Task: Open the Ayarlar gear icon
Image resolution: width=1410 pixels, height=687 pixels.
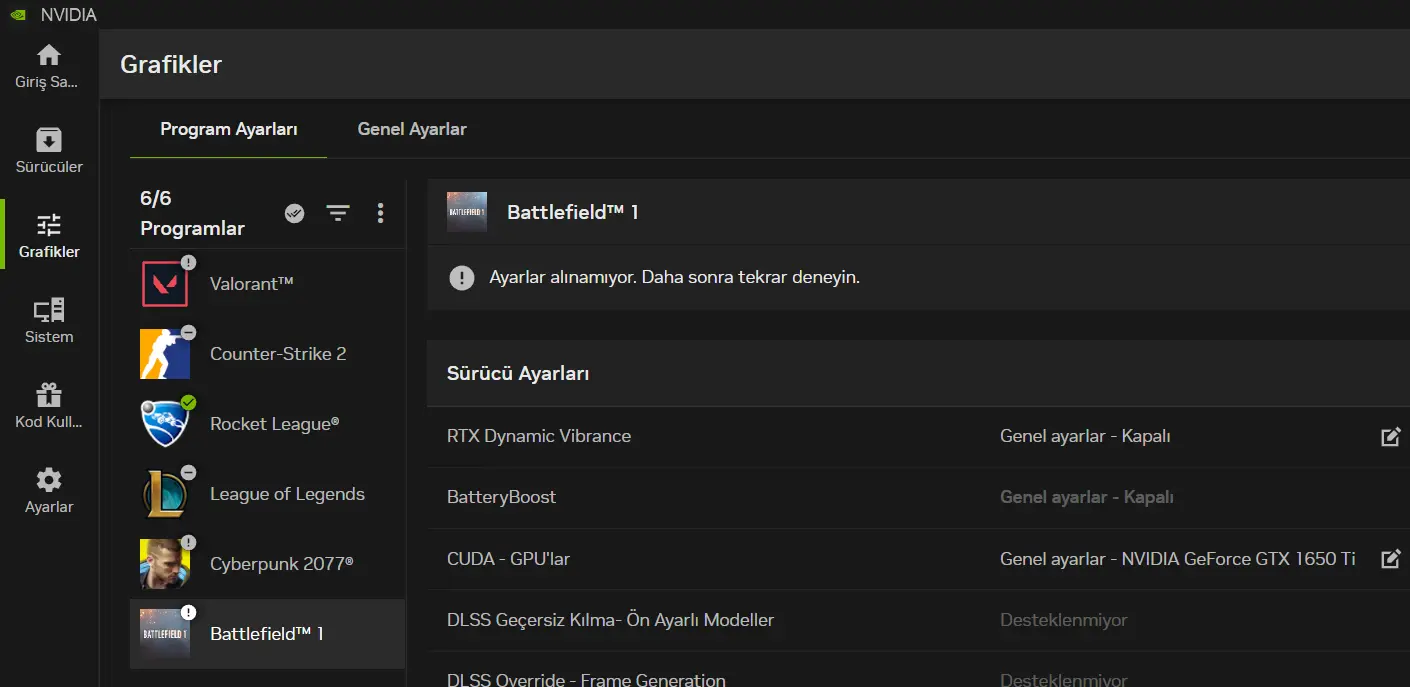Action: 48,480
